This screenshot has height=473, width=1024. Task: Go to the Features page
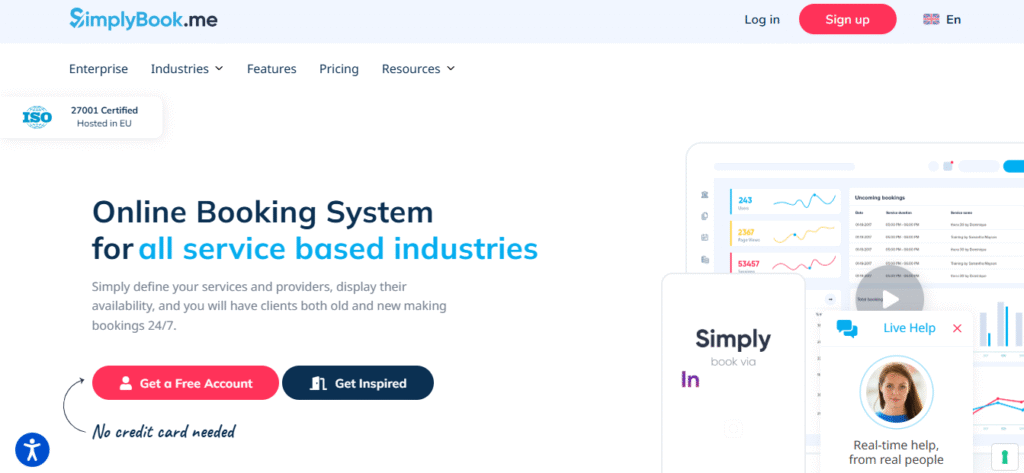point(271,69)
